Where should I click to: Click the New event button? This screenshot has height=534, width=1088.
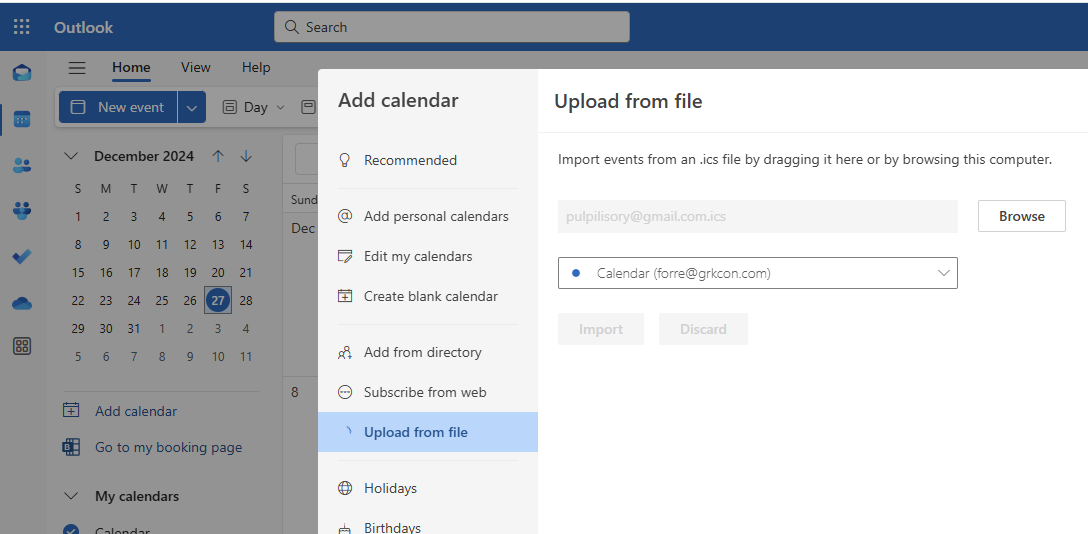pyautogui.click(x=118, y=107)
